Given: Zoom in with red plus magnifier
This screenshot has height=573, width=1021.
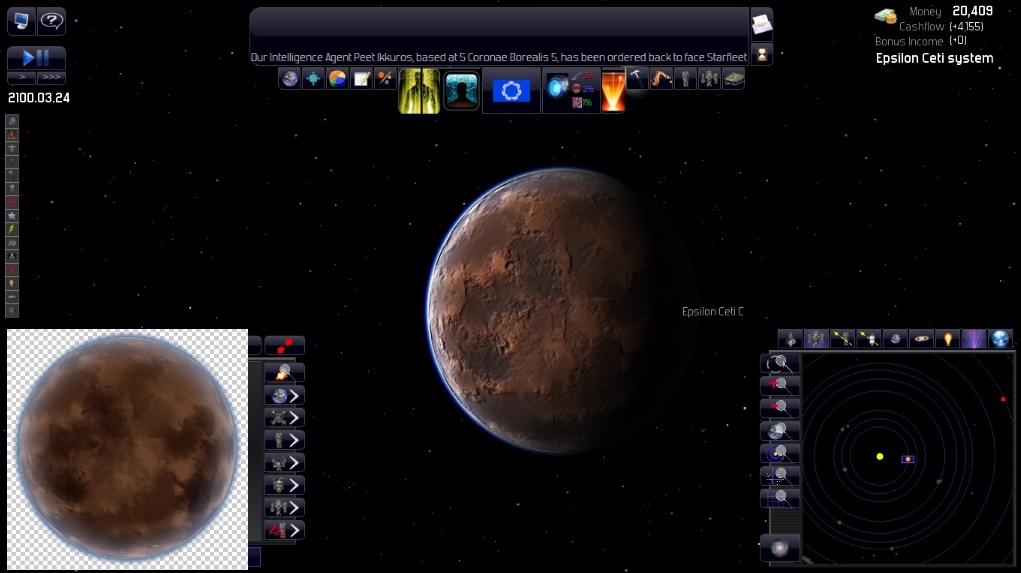Looking at the screenshot, I should [779, 385].
